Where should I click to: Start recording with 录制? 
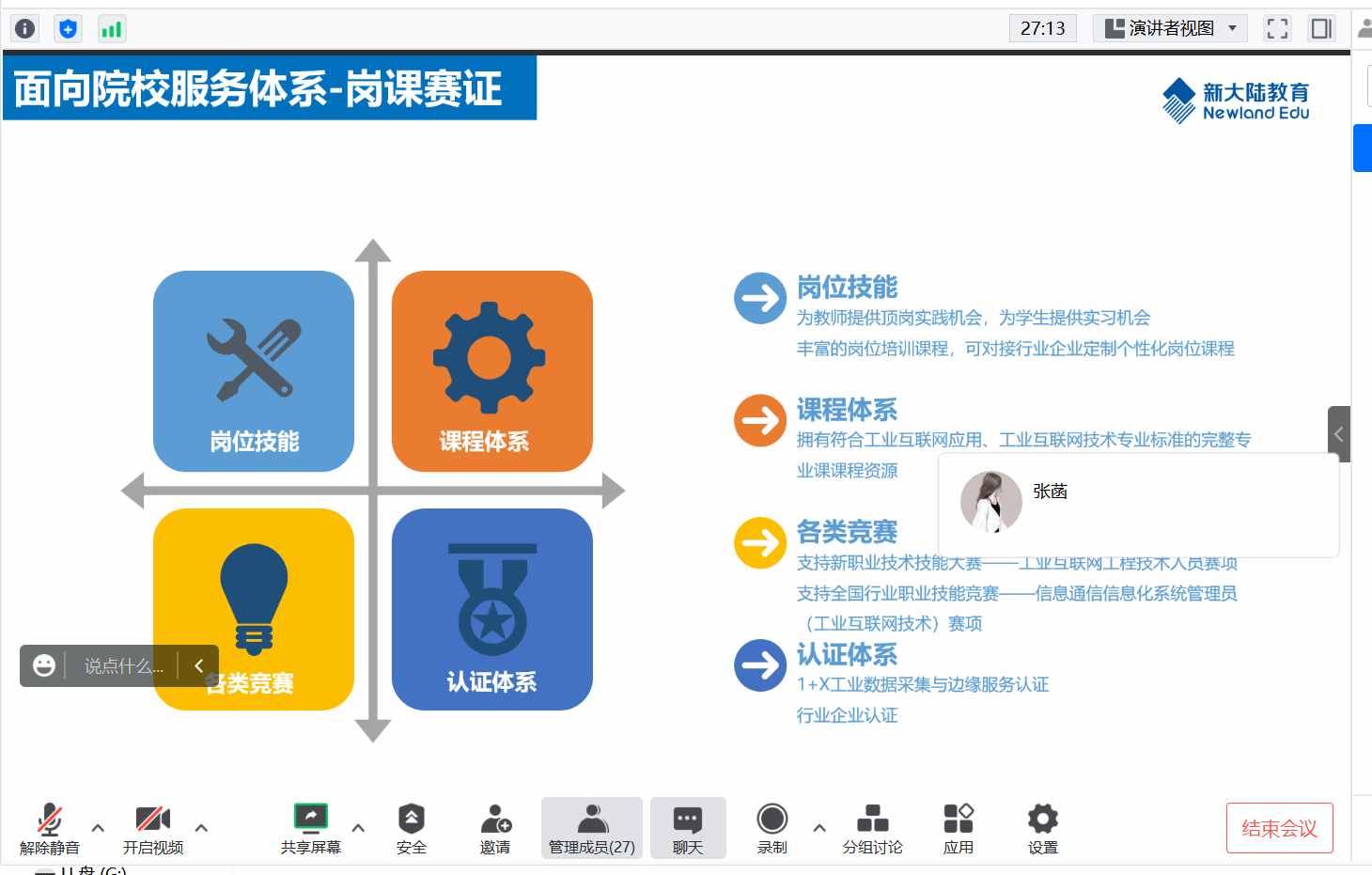click(772, 828)
